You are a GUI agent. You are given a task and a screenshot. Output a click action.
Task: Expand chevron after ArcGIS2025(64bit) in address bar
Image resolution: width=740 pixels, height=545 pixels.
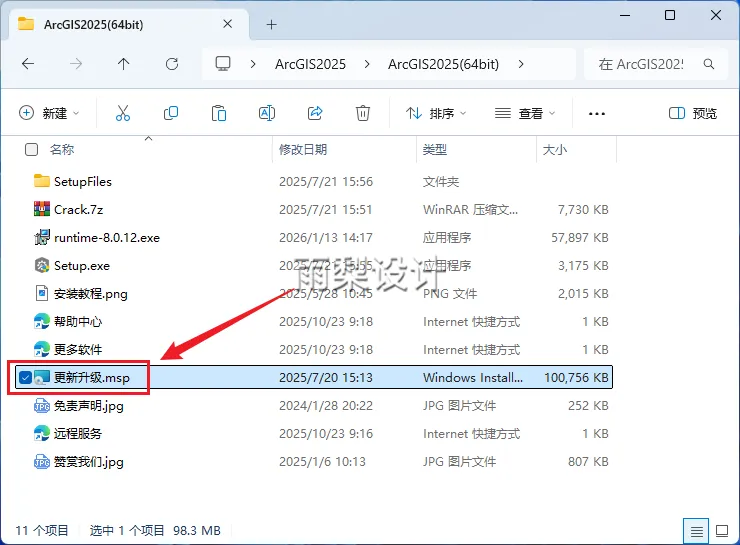(521, 64)
